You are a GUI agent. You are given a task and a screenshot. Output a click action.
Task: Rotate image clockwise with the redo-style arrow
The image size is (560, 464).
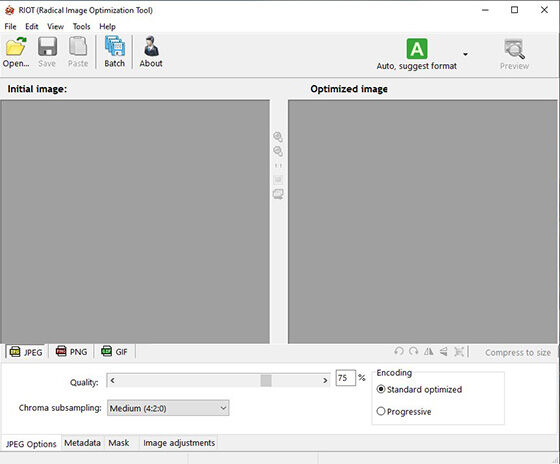click(414, 351)
